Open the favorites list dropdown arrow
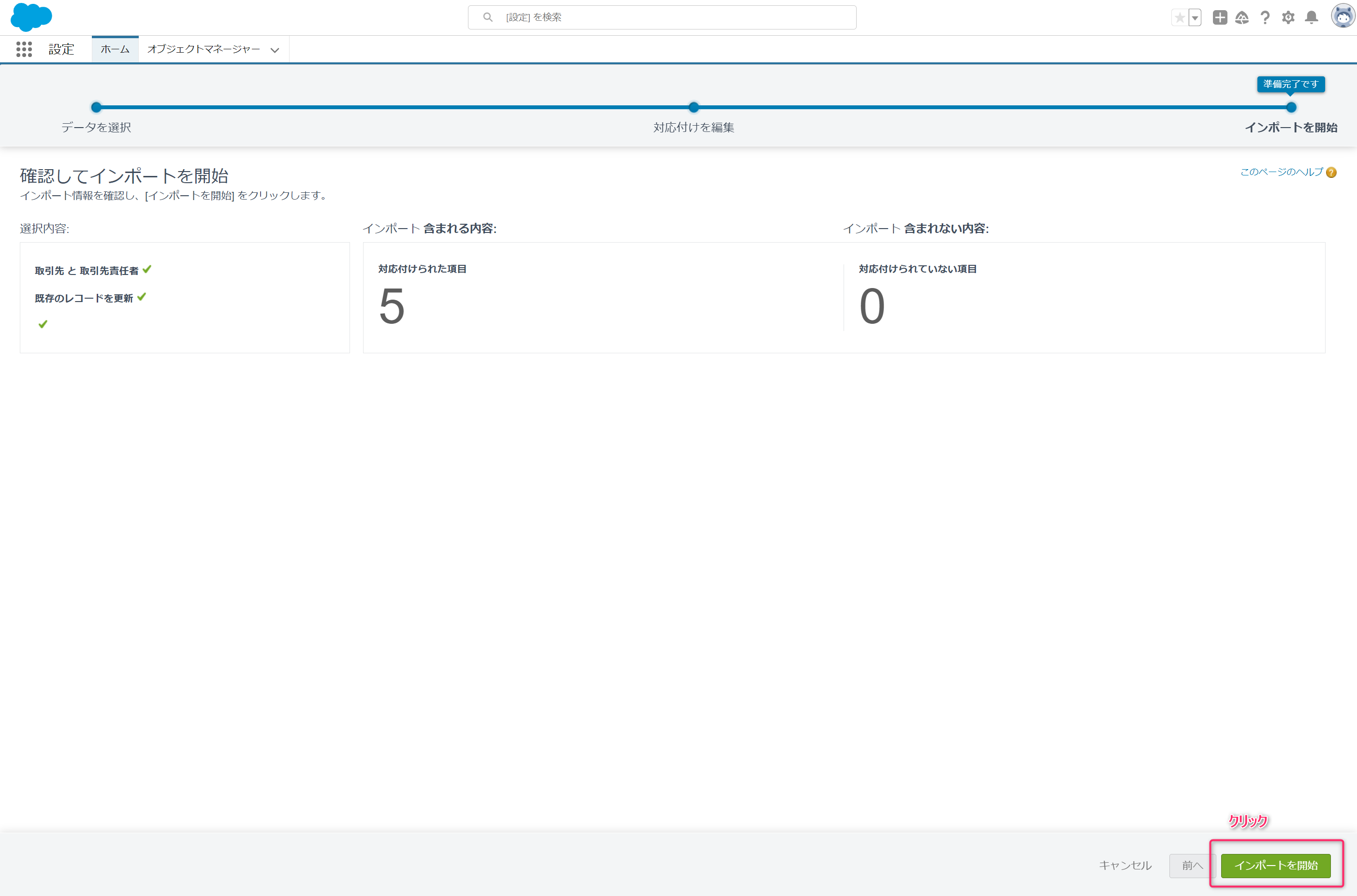Viewport: 1357px width, 896px height. click(x=1195, y=18)
